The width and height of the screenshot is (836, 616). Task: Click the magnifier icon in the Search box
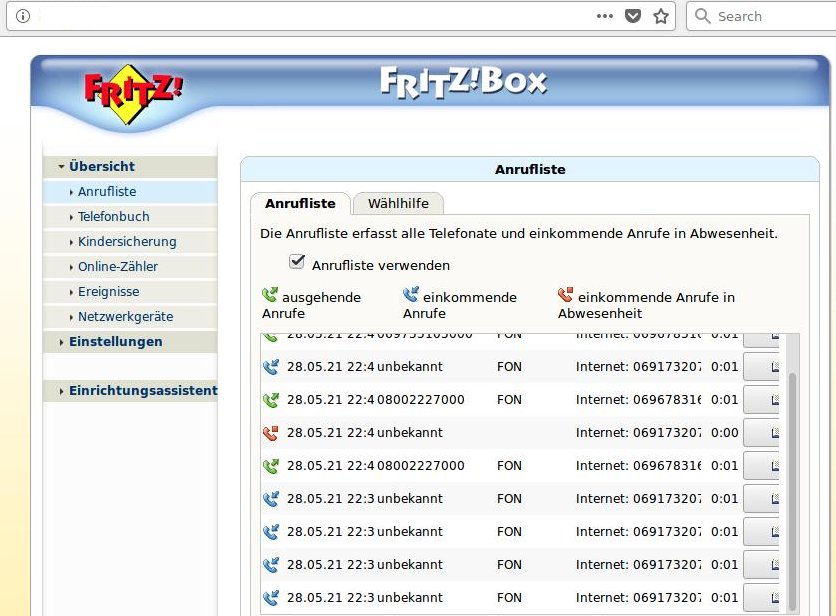pos(703,16)
